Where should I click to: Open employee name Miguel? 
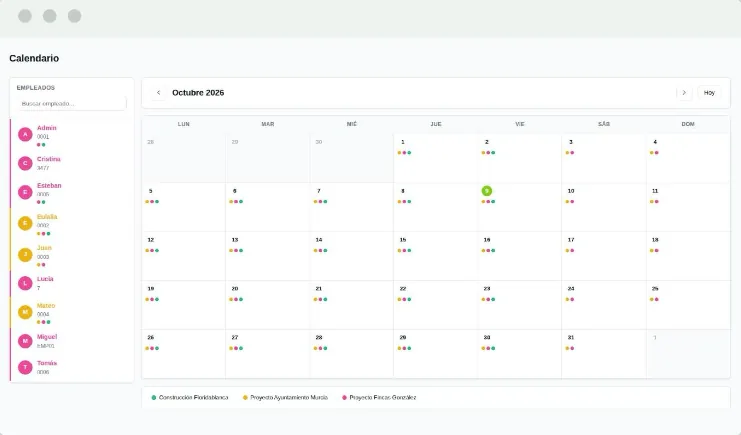pyautogui.click(x=47, y=337)
